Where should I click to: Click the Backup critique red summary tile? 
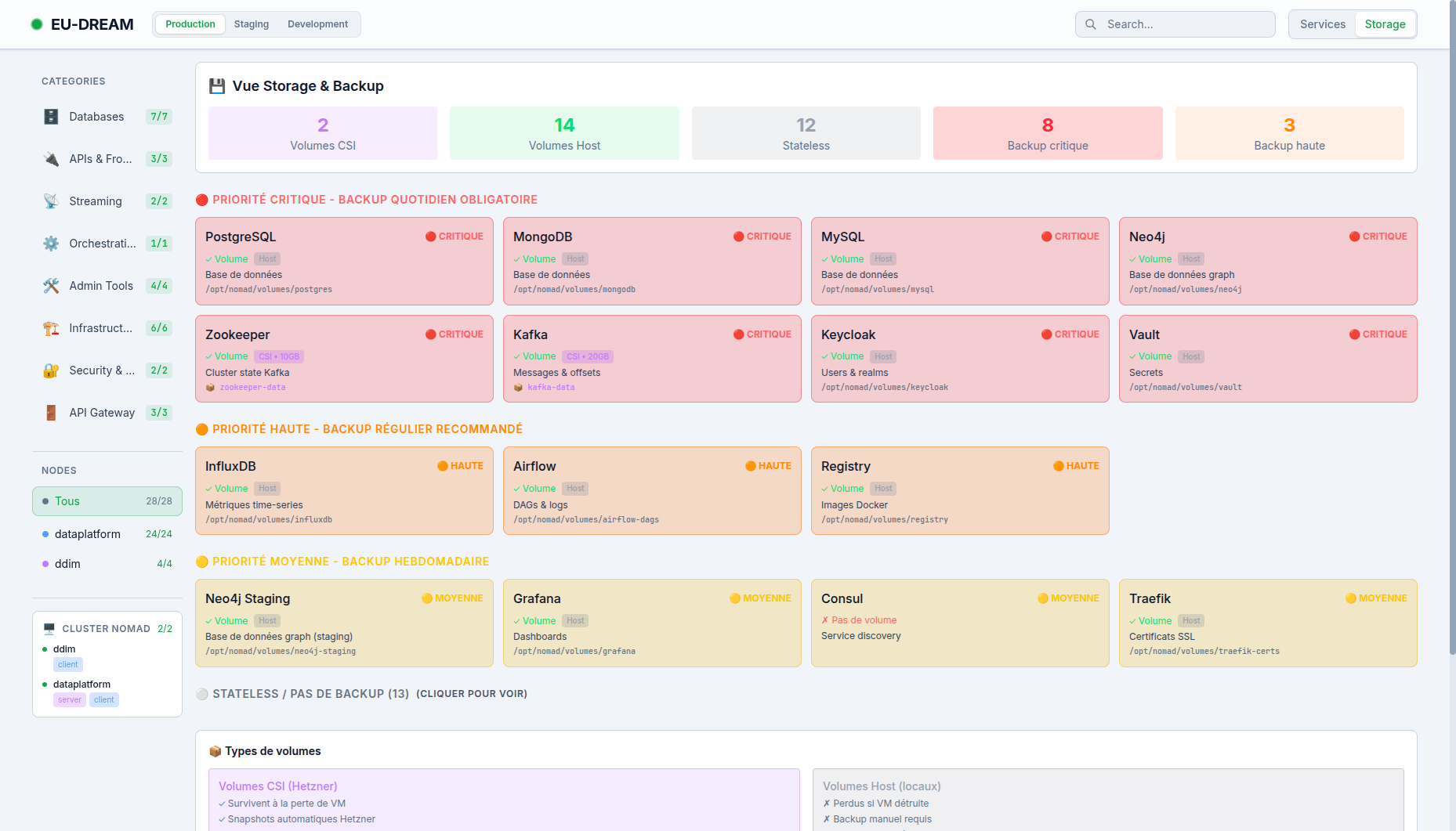tap(1047, 133)
